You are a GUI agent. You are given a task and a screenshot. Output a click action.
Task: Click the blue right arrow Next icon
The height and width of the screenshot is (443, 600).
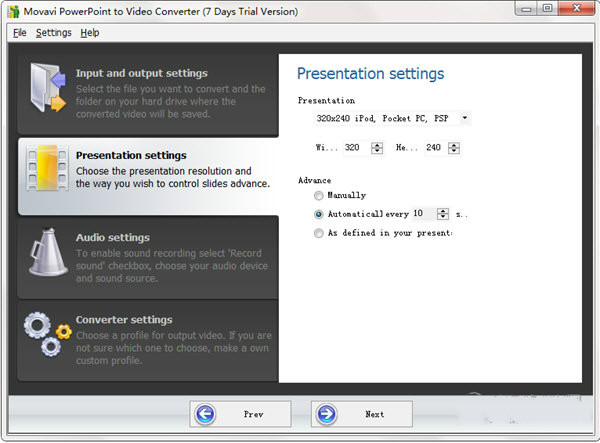pos(326,414)
